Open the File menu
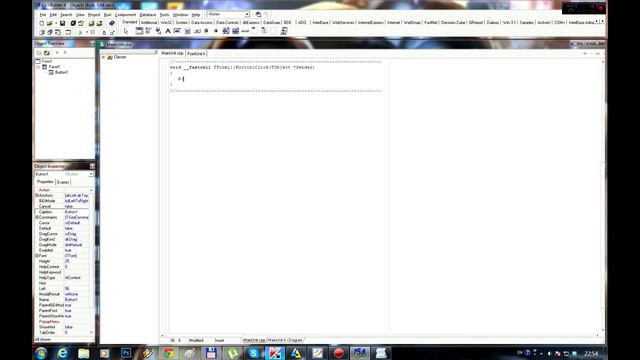640x360 pixels. [42, 15]
